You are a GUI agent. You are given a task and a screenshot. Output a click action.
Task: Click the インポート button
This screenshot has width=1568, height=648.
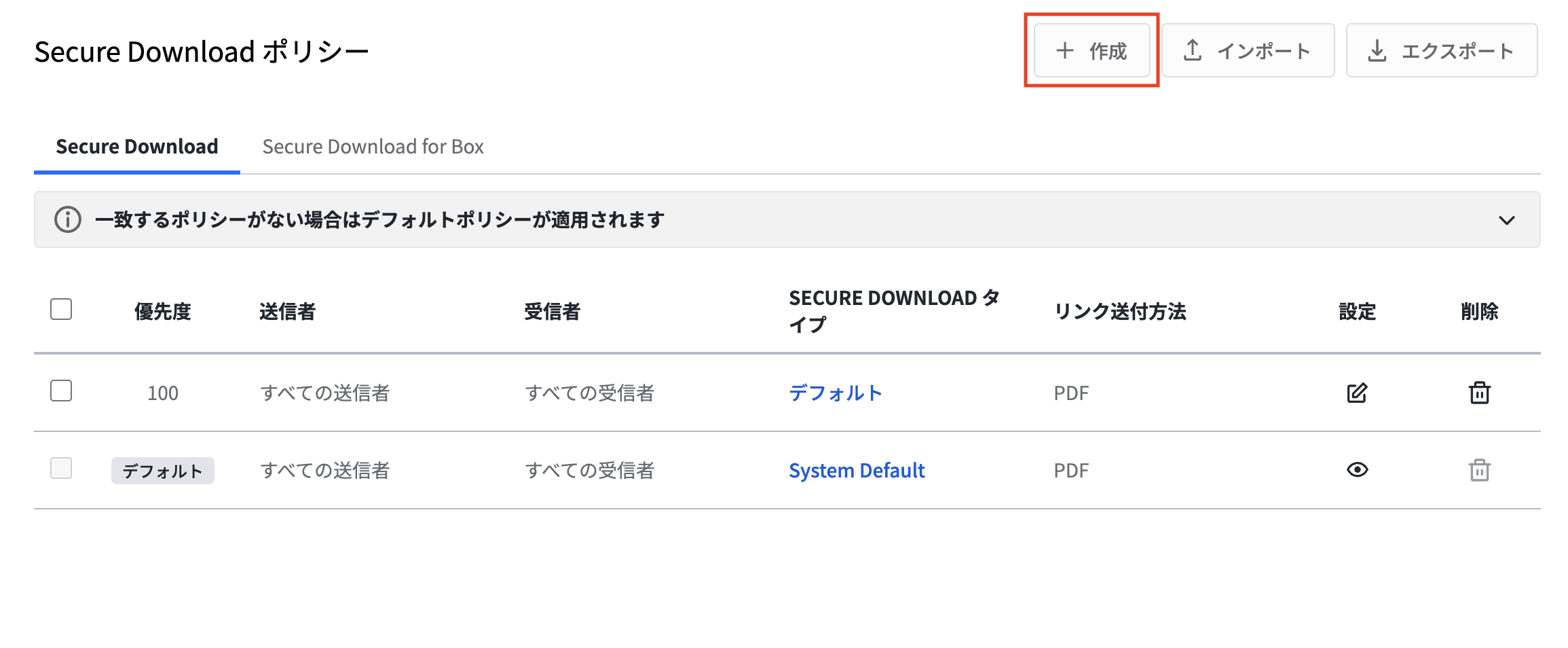coord(1248,51)
